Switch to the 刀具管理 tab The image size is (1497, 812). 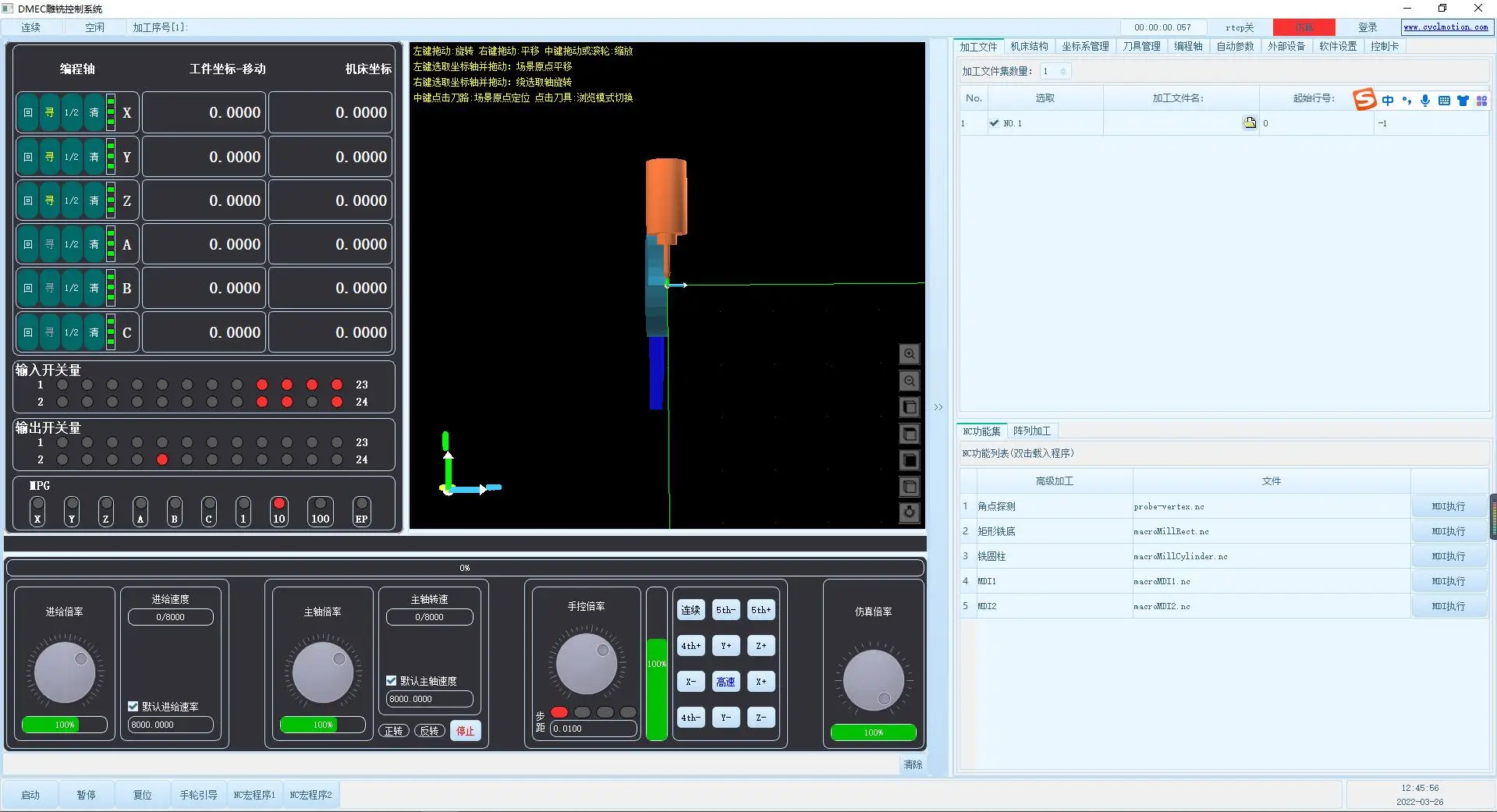(x=1141, y=47)
